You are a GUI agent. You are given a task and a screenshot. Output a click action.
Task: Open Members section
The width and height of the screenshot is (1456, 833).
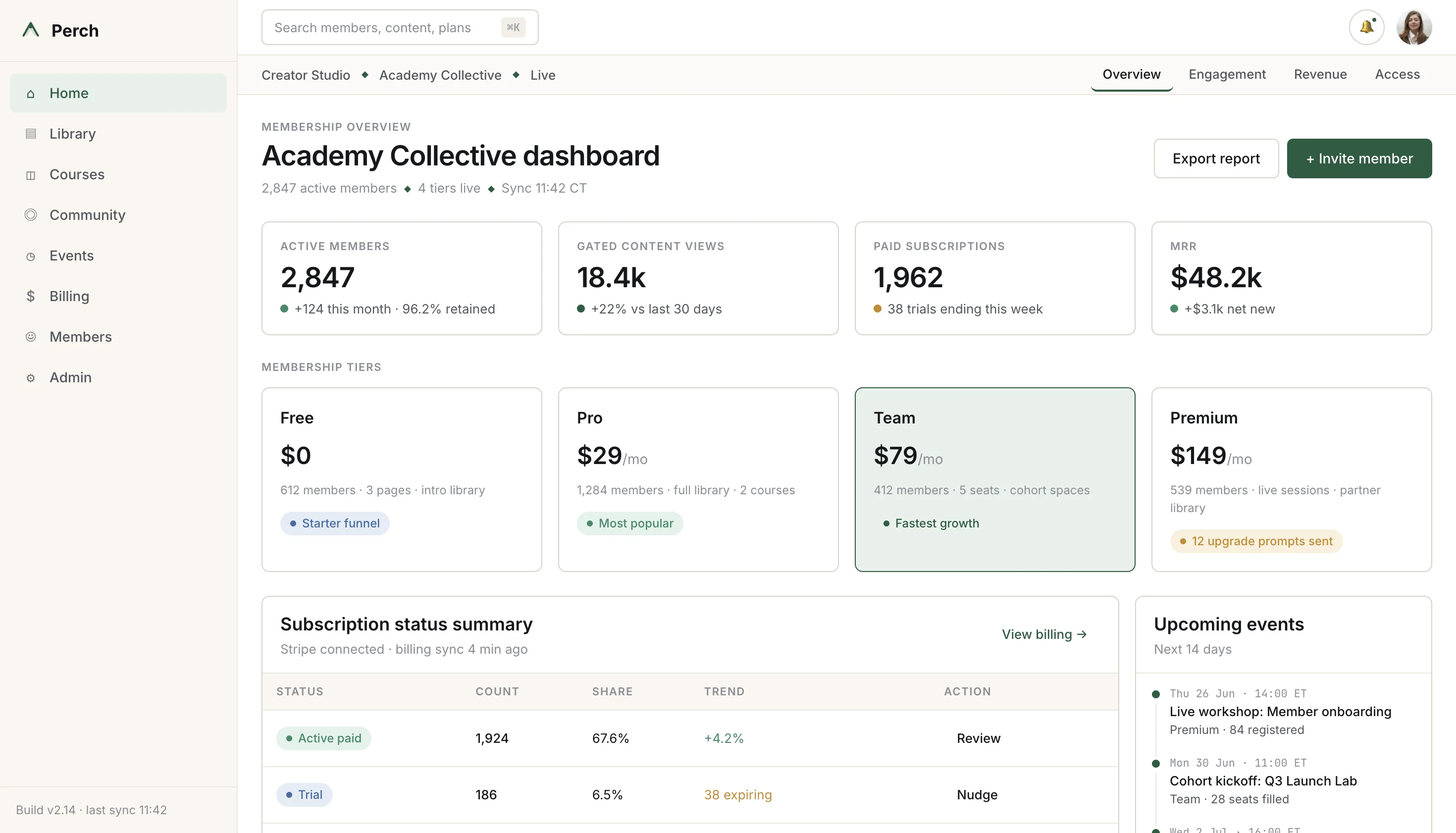tap(118, 337)
